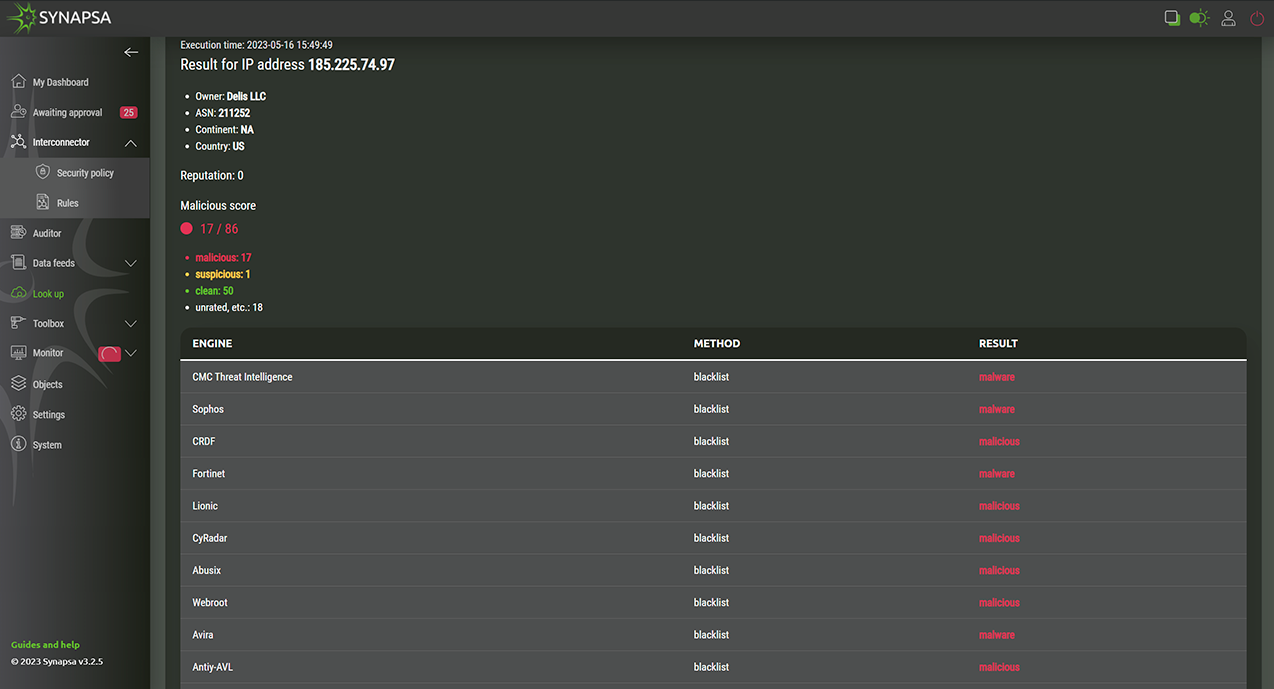Click the red power logout icon
Viewport: 1274px width, 689px height.
pyautogui.click(x=1257, y=18)
